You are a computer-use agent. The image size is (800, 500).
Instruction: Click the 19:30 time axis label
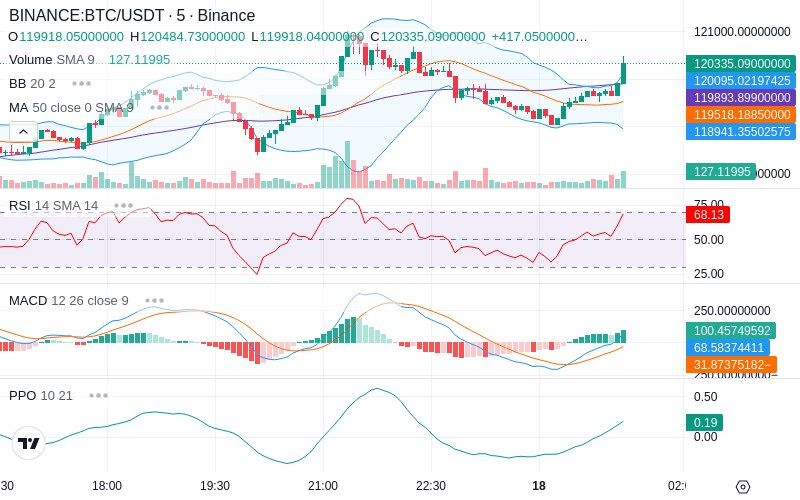(215, 486)
